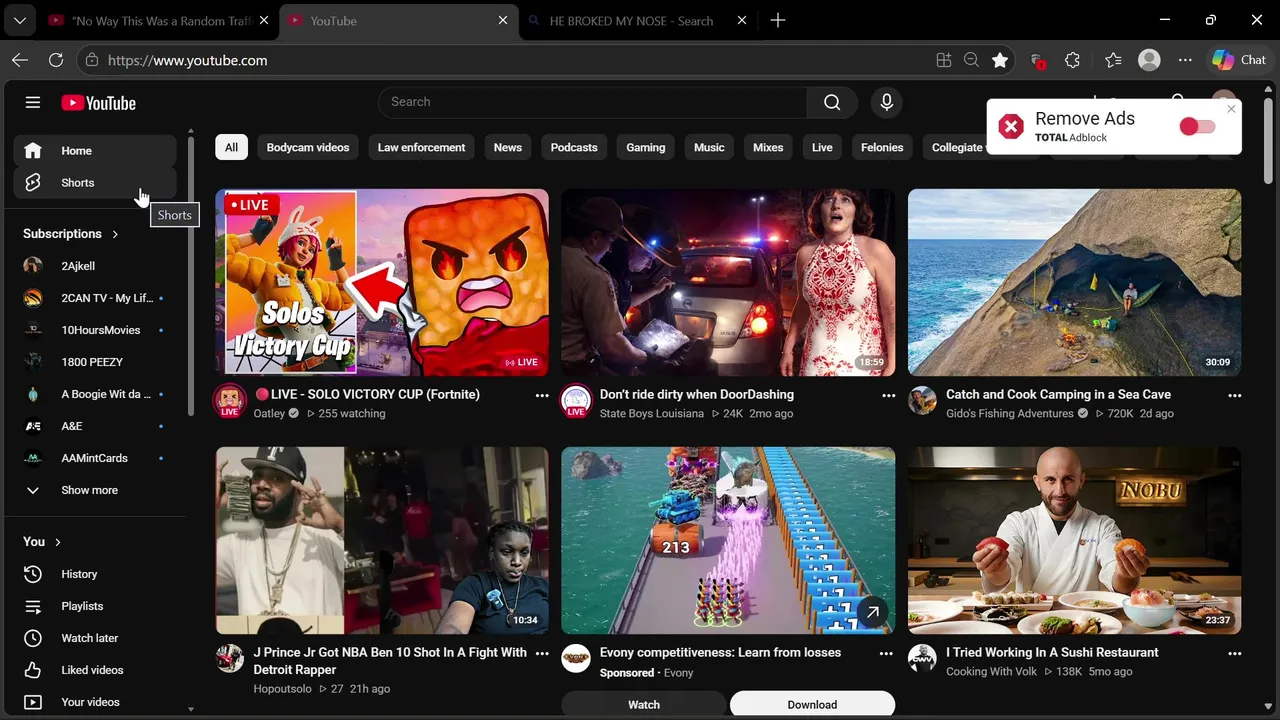The image size is (1280, 720).
Task: Open Cooking With Volk channel avatar
Action: coord(922,659)
